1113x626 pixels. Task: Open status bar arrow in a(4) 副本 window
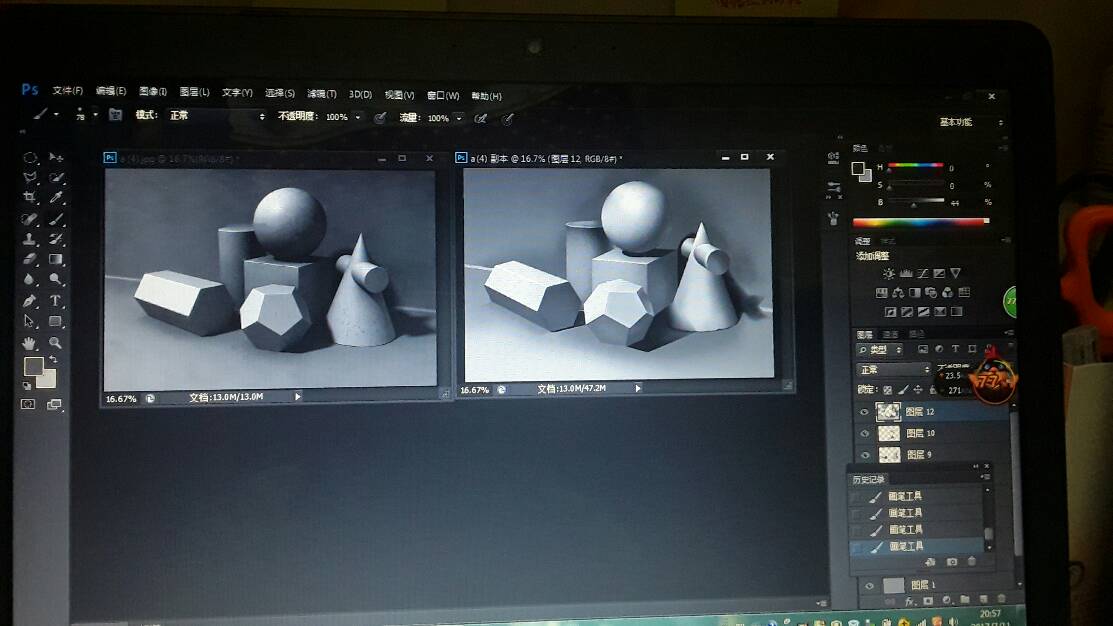[x=638, y=388]
